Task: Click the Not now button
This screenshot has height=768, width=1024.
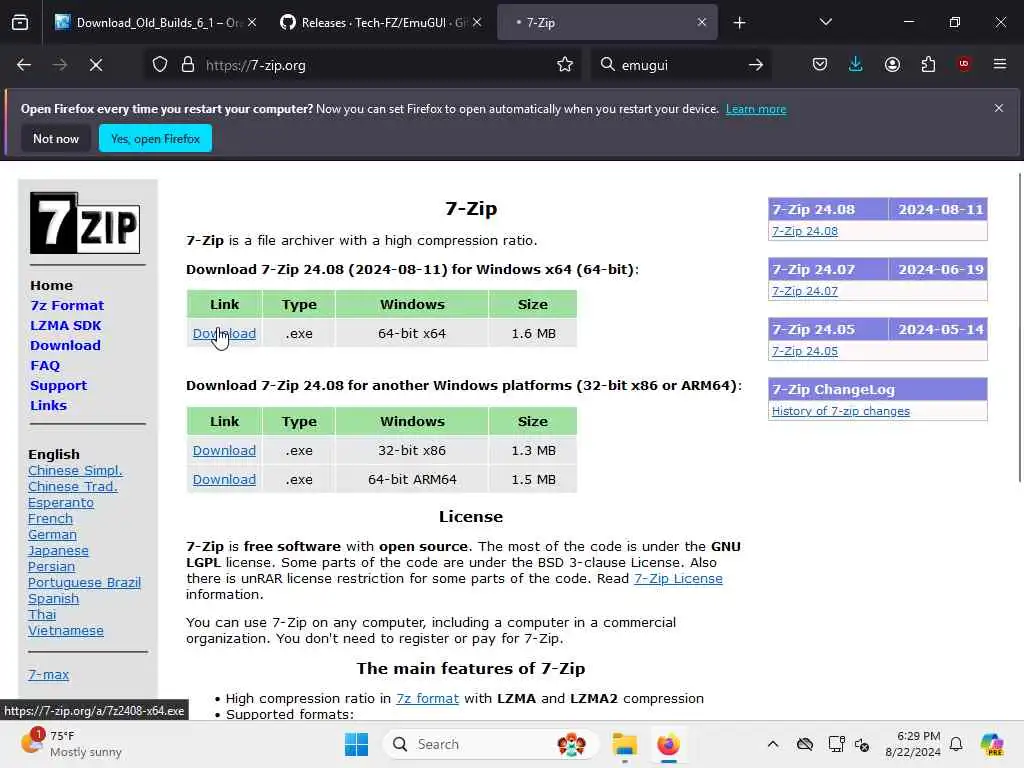Action: [x=56, y=138]
